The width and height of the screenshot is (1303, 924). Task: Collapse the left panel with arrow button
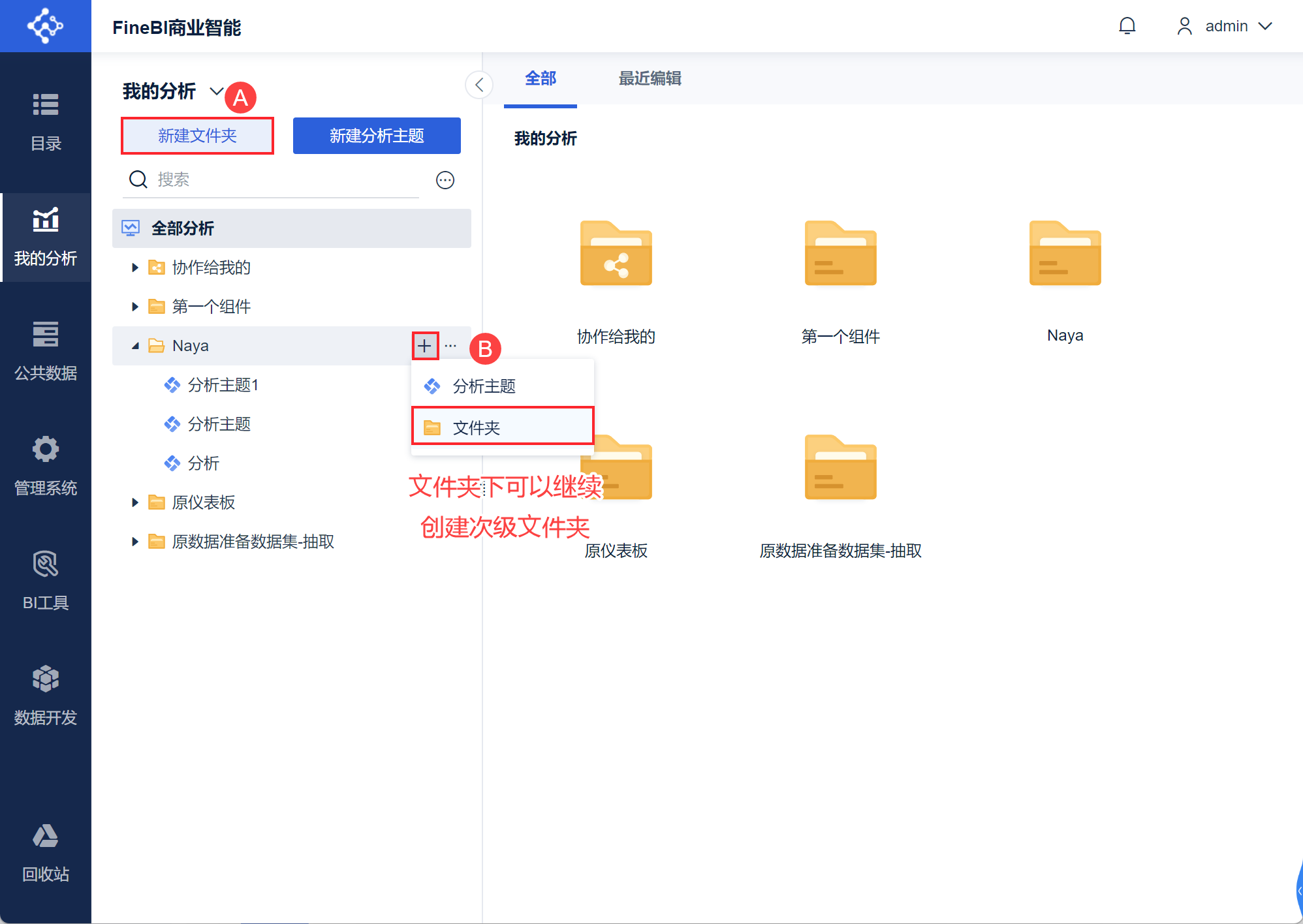(x=479, y=85)
